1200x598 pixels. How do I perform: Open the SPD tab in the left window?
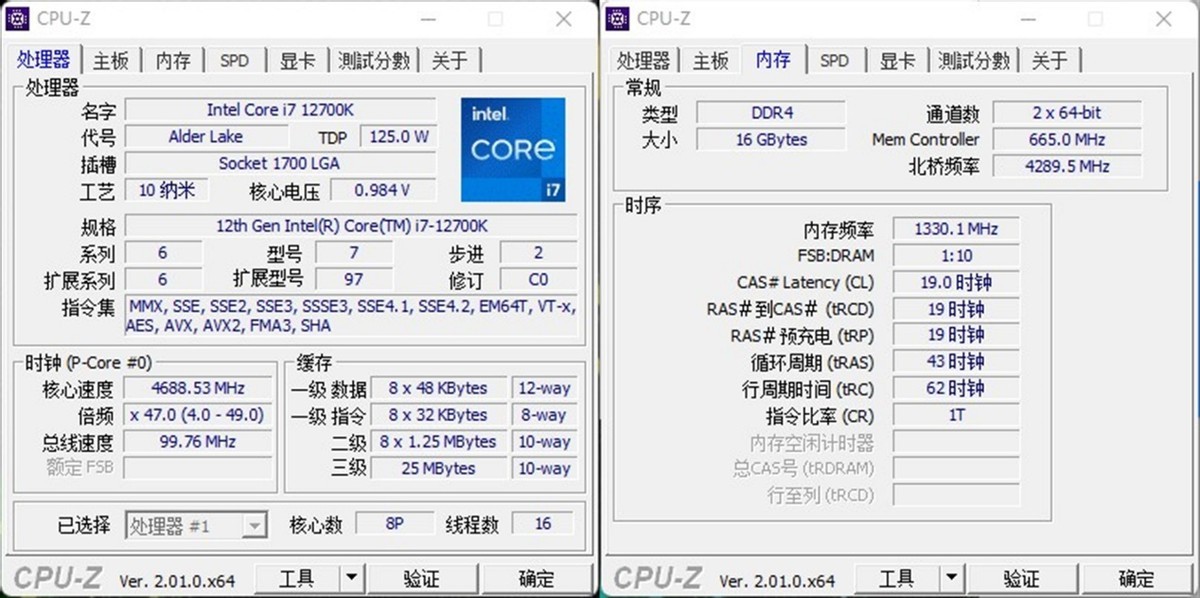234,61
